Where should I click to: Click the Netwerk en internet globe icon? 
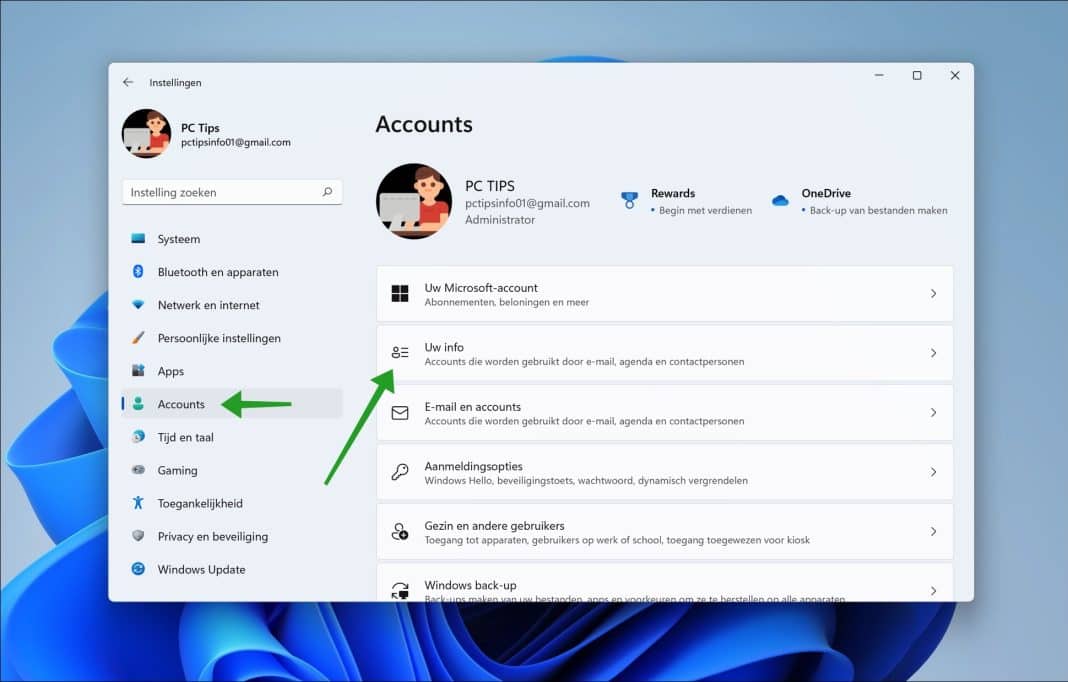(x=141, y=305)
